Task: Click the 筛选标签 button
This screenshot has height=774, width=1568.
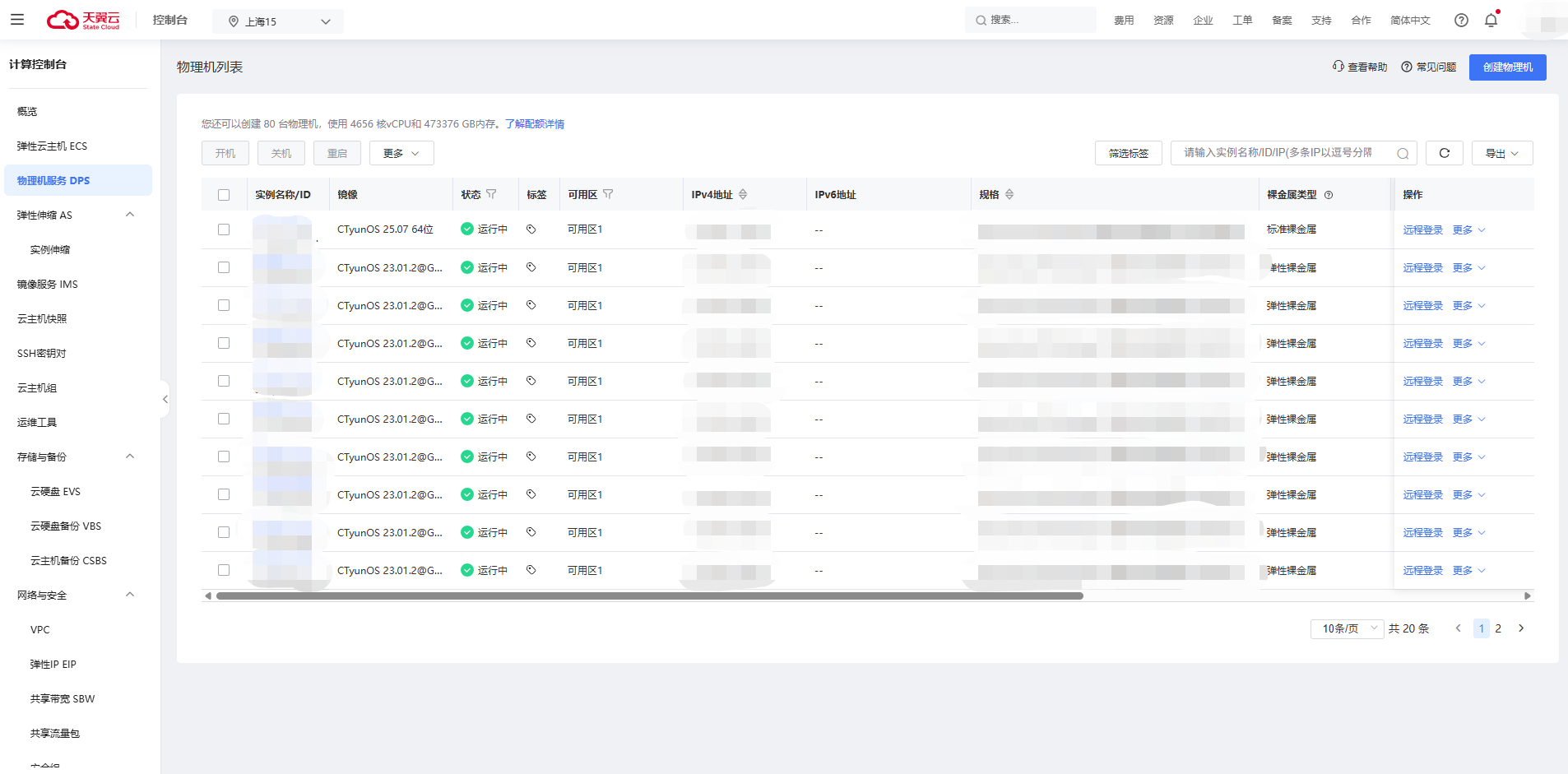Action: click(x=1128, y=153)
